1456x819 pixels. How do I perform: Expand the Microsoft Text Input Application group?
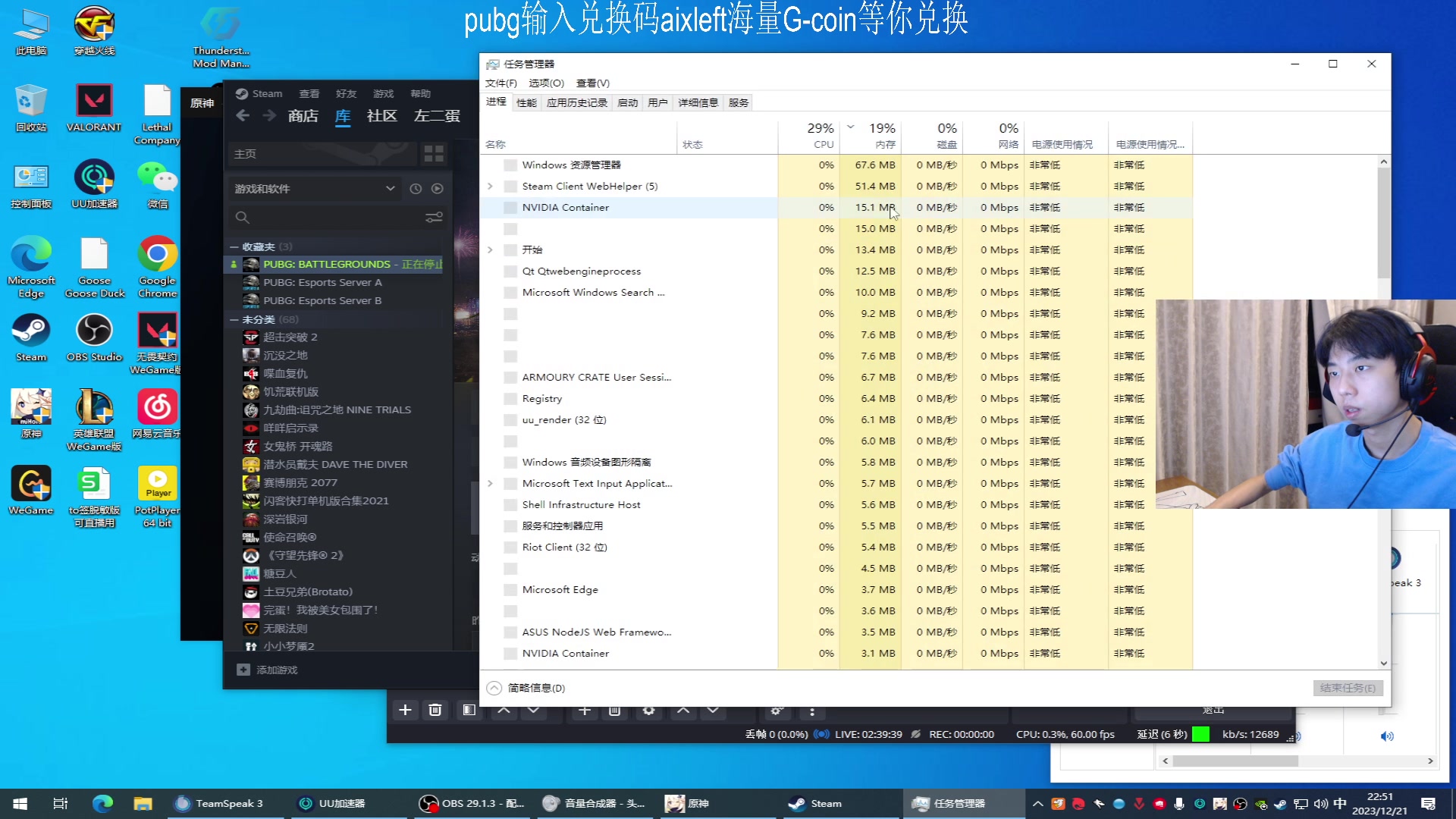[x=490, y=483]
